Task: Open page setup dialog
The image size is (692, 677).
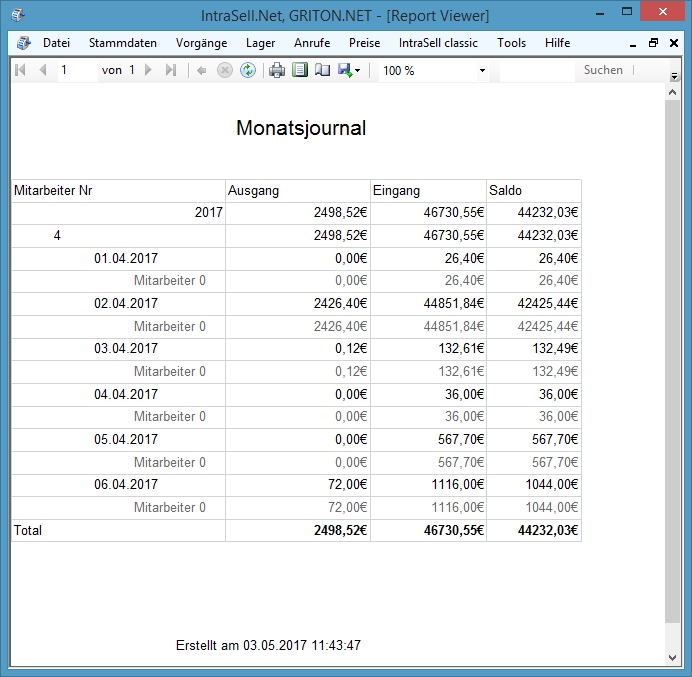Action: [x=323, y=70]
